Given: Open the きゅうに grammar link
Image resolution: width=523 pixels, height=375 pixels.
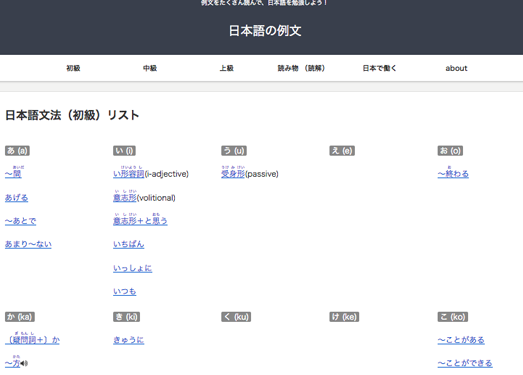Looking at the screenshot, I should coord(128,340).
